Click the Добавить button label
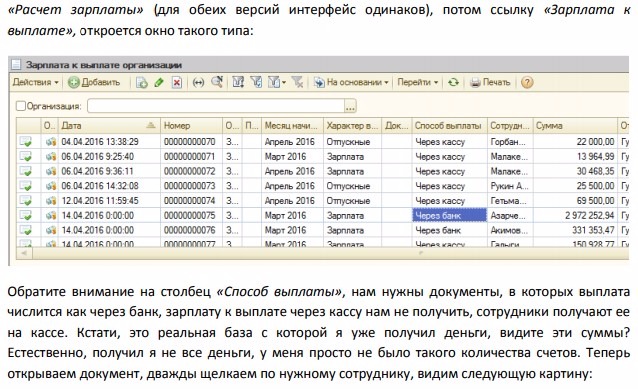 click(101, 83)
